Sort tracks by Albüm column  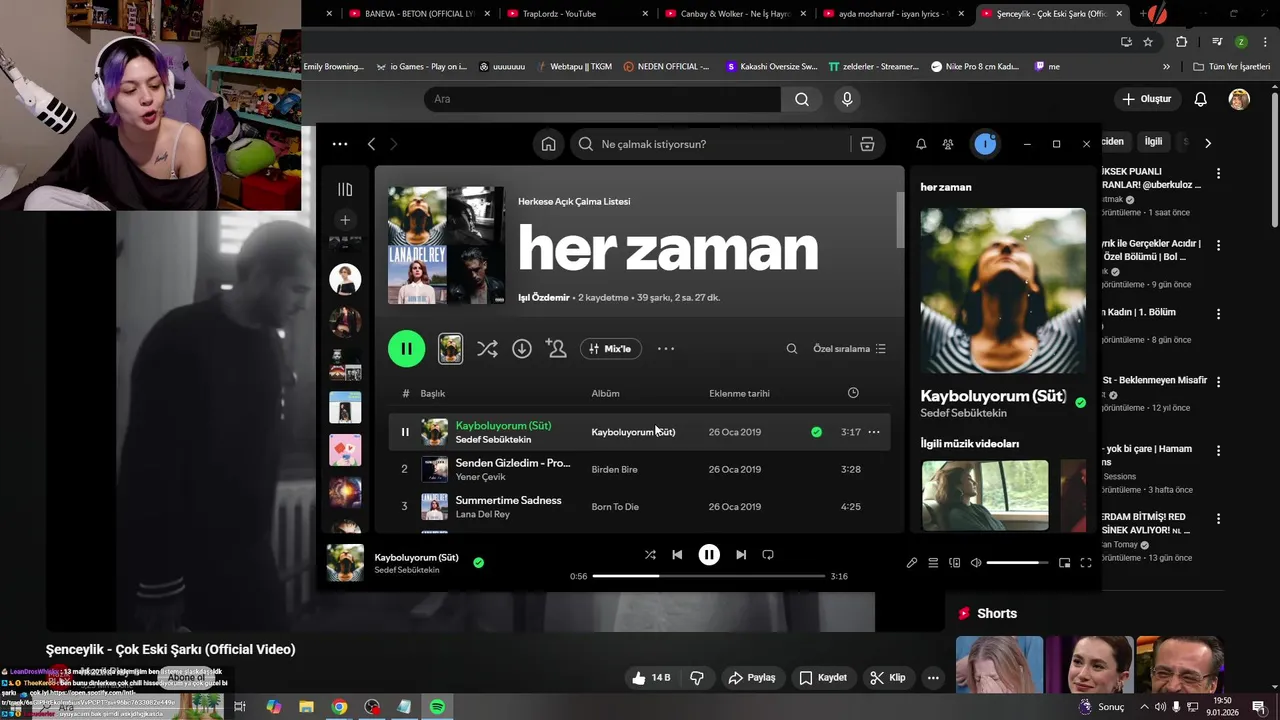605,393
